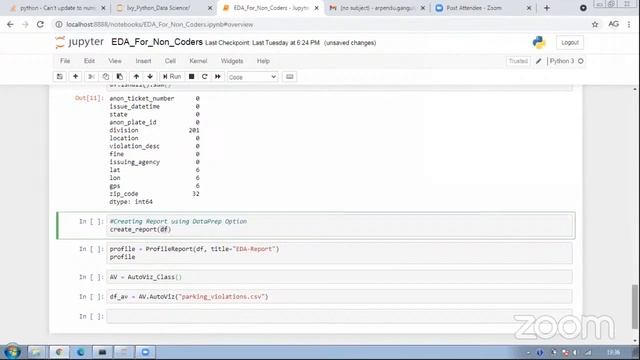
Task: Reload the current page
Action: 40,24
